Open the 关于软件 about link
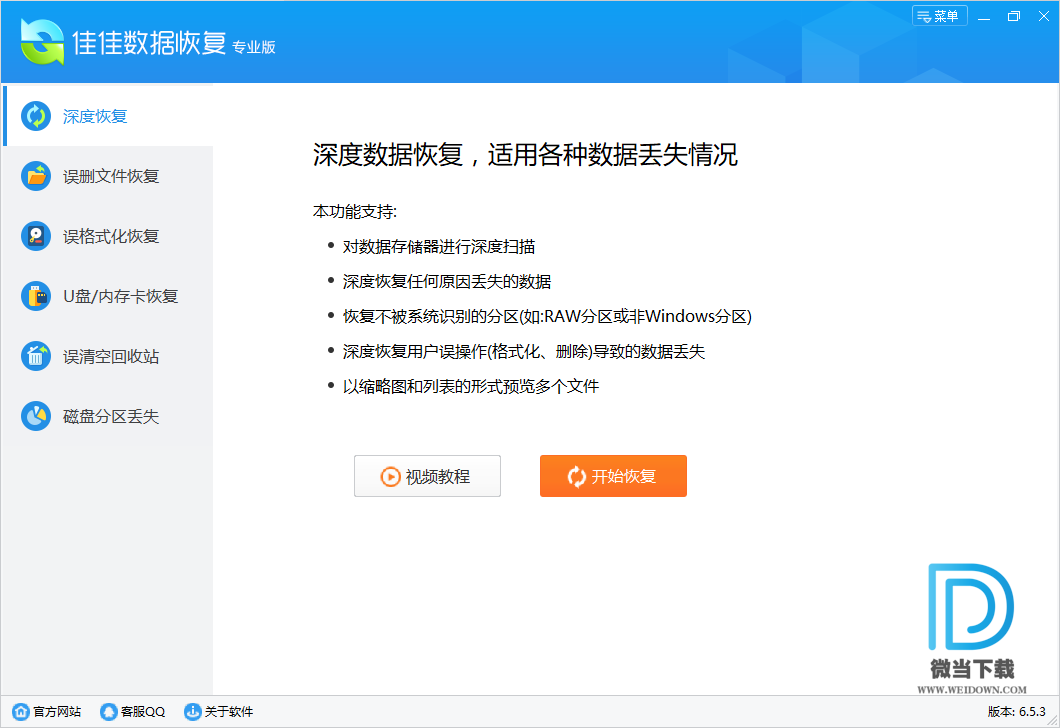Screen dimensions: 1060x728 [x=219, y=711]
